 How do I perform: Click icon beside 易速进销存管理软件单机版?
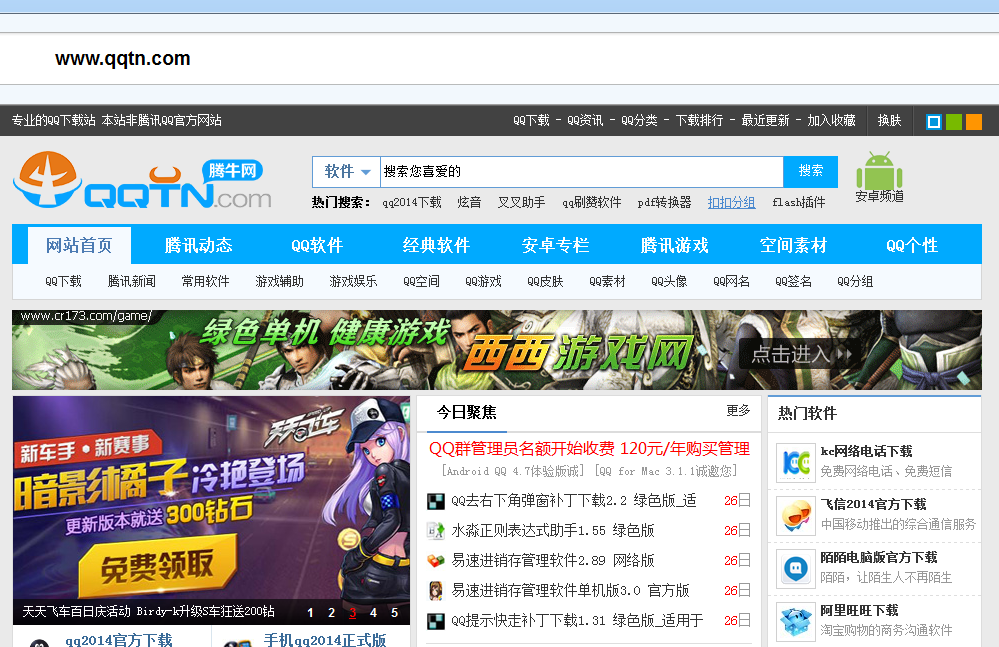point(436,591)
